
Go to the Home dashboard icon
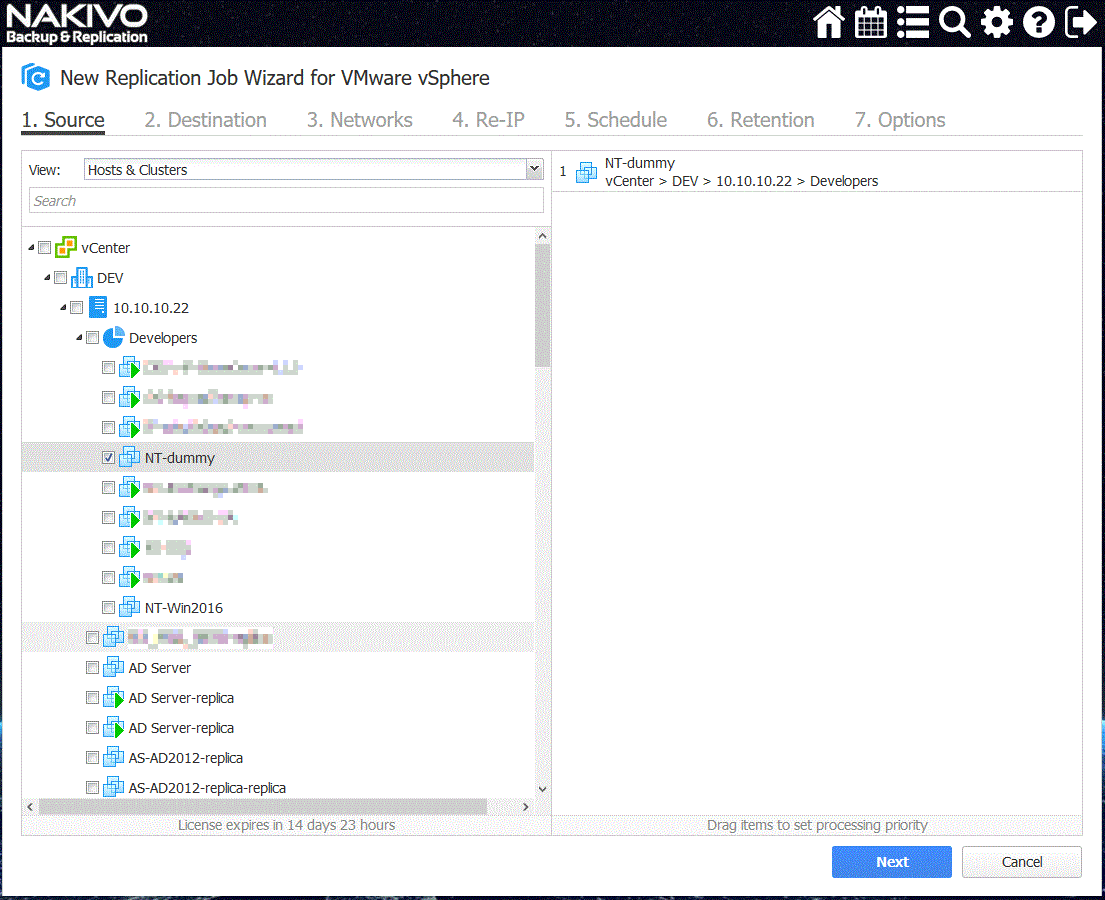829,22
